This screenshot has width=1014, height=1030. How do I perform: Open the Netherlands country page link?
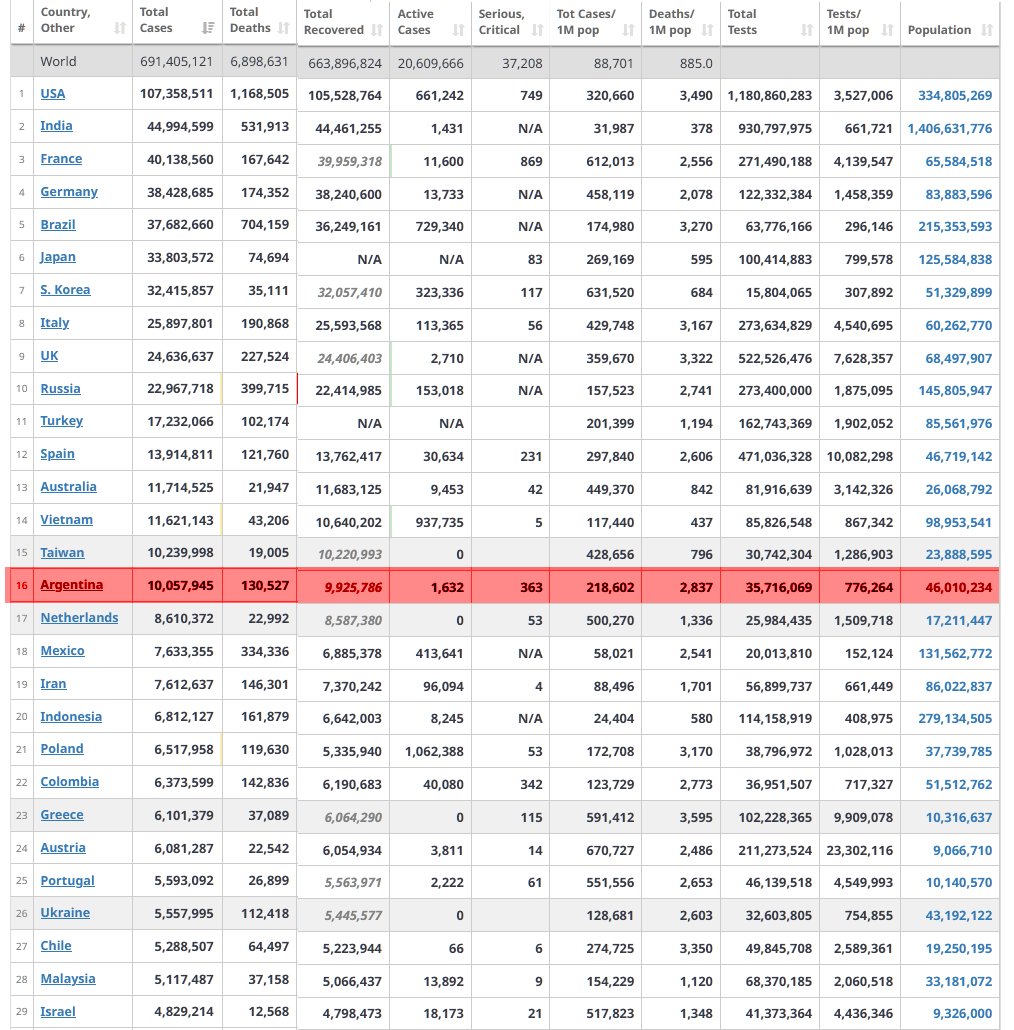(79, 618)
